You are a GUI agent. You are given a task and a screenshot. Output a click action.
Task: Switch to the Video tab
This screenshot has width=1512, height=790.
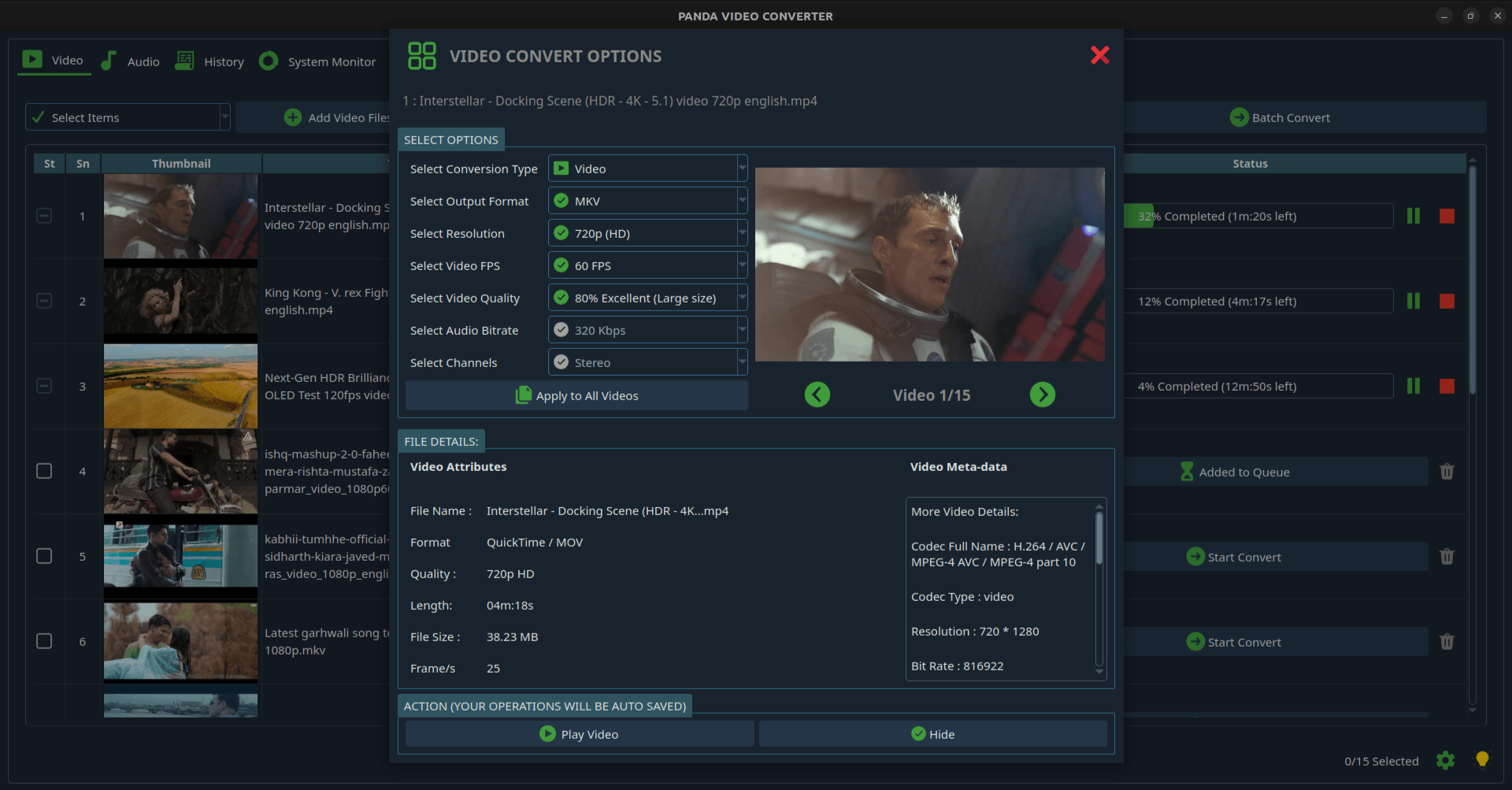pos(54,60)
